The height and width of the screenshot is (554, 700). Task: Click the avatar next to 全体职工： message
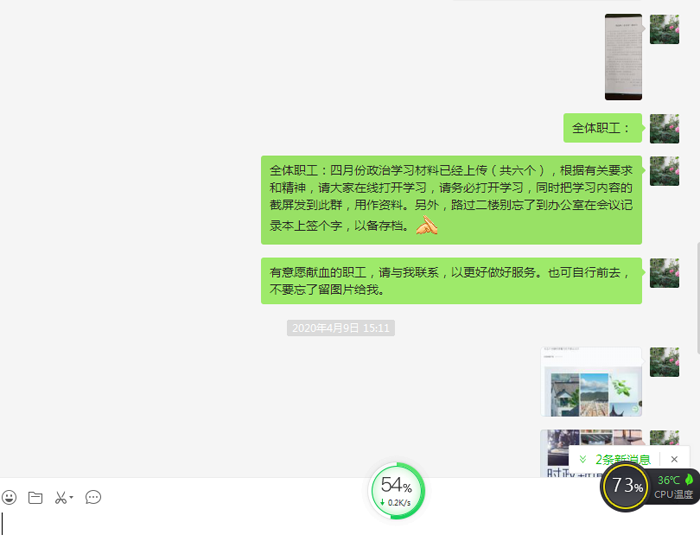(x=664, y=128)
